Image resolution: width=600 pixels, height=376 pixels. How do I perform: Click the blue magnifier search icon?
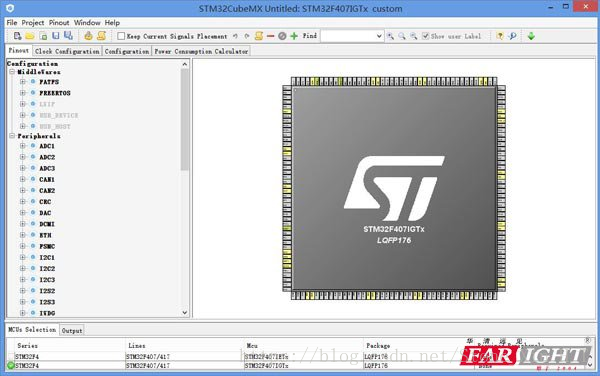(x=512, y=36)
